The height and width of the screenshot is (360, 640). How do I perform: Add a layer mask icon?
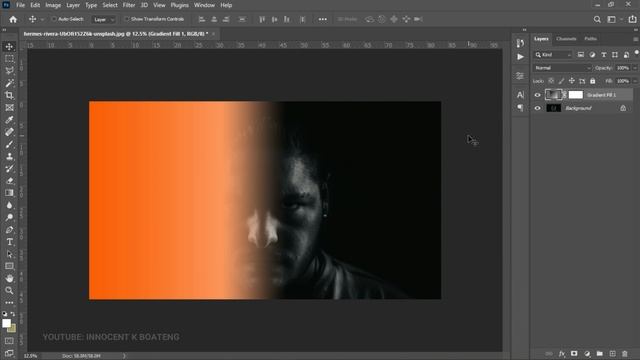point(574,353)
